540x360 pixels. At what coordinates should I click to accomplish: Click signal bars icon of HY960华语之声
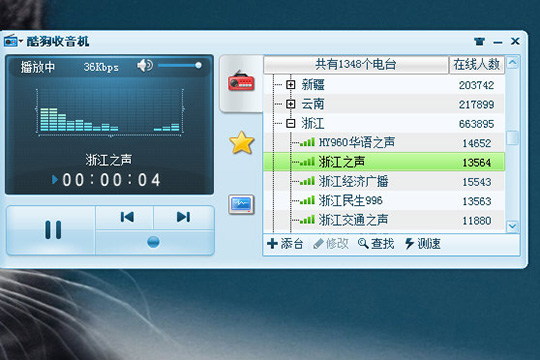coord(307,142)
